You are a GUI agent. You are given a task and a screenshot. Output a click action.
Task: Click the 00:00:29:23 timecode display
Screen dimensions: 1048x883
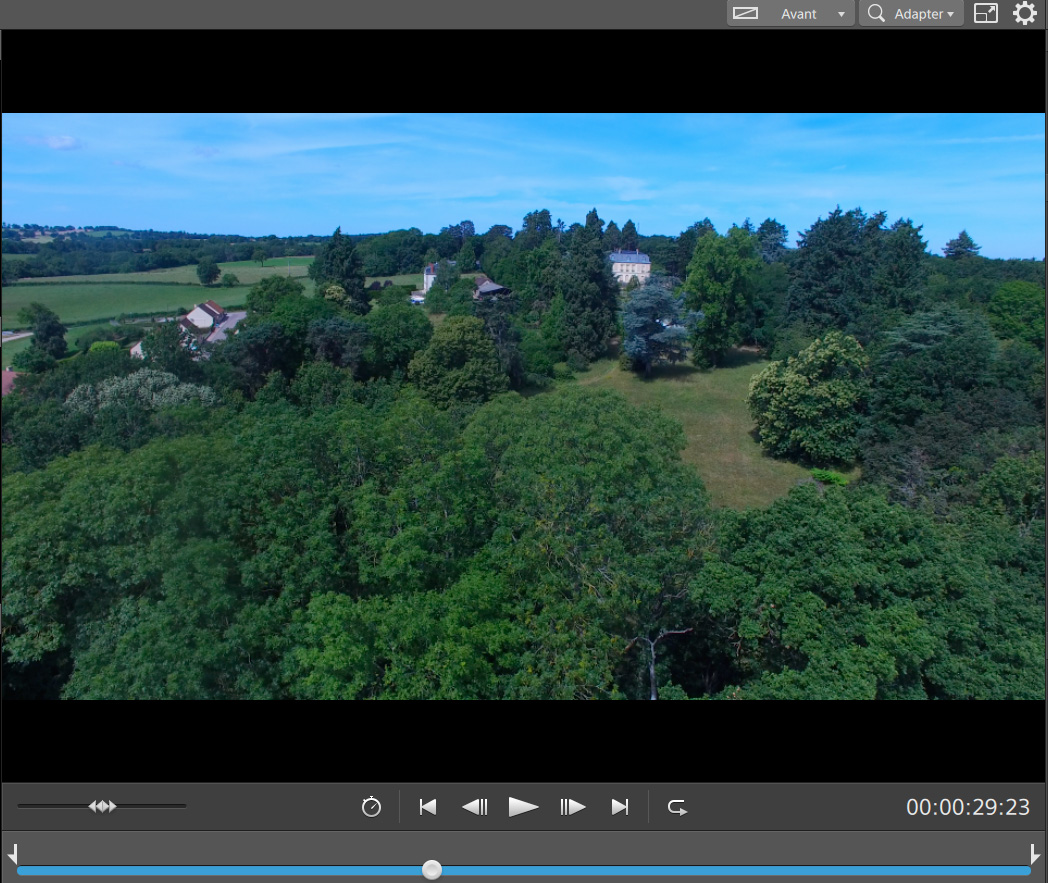pos(967,807)
